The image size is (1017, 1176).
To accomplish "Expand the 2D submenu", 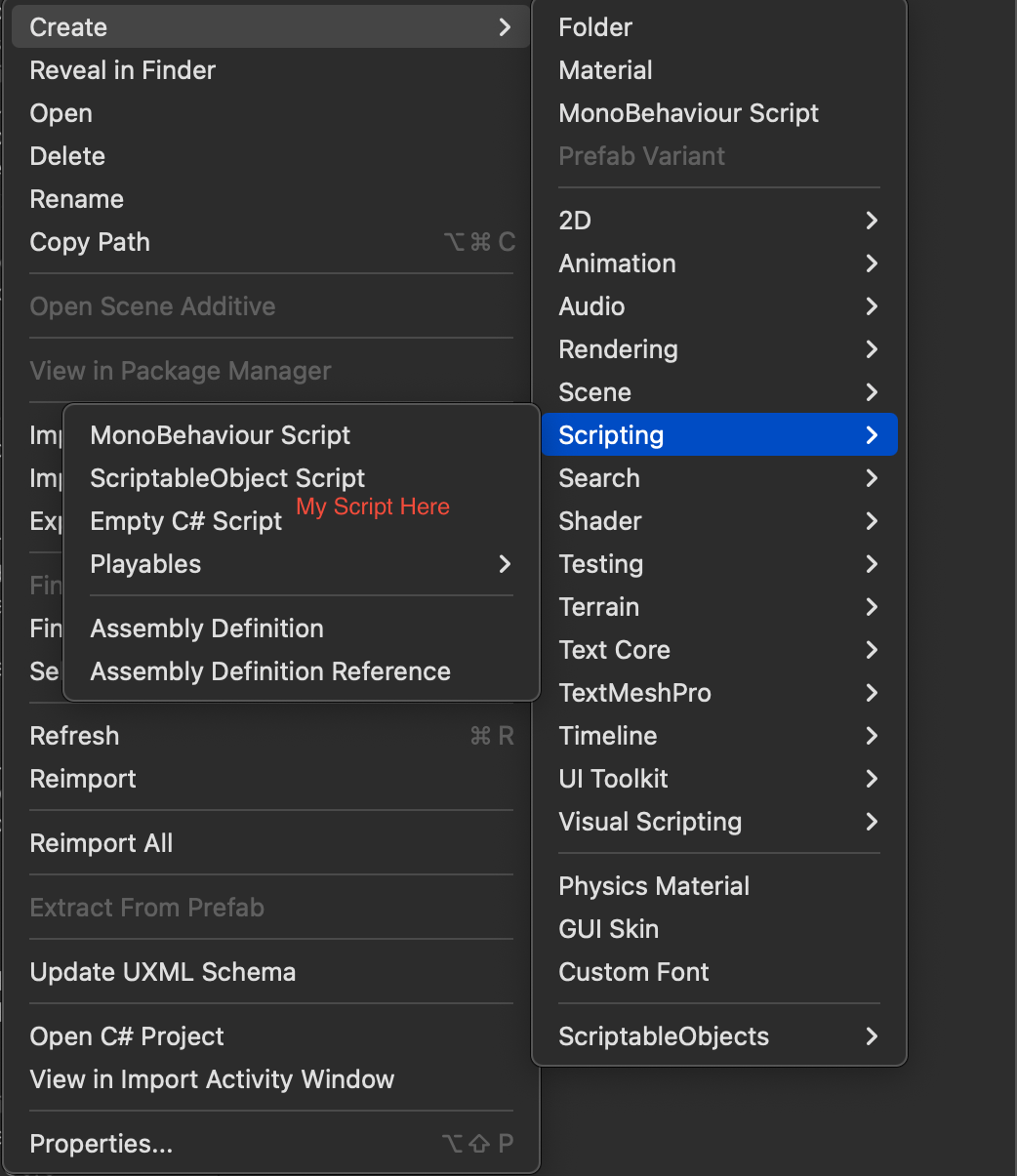I will tap(719, 221).
